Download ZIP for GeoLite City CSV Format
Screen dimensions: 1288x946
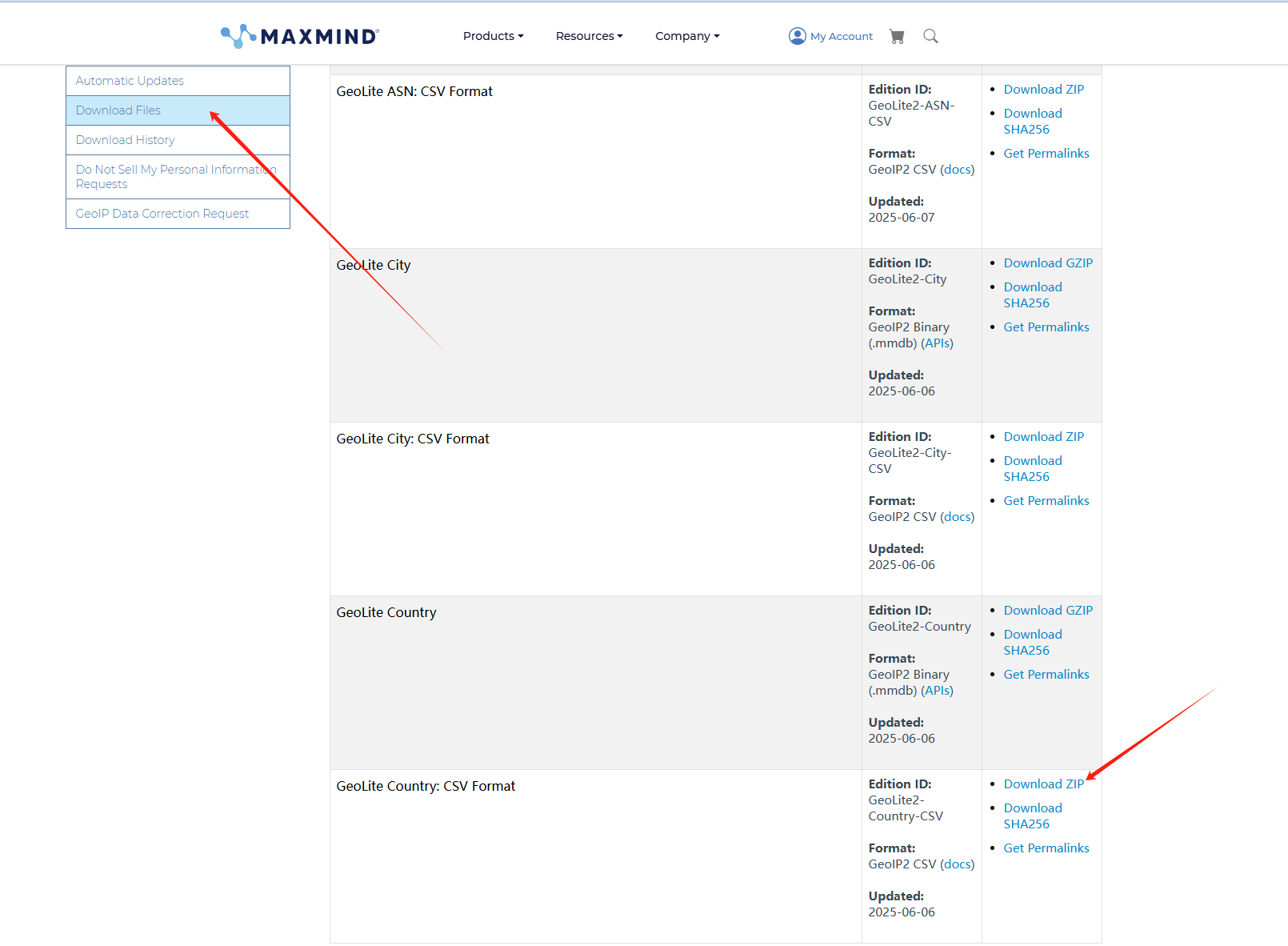(x=1044, y=437)
